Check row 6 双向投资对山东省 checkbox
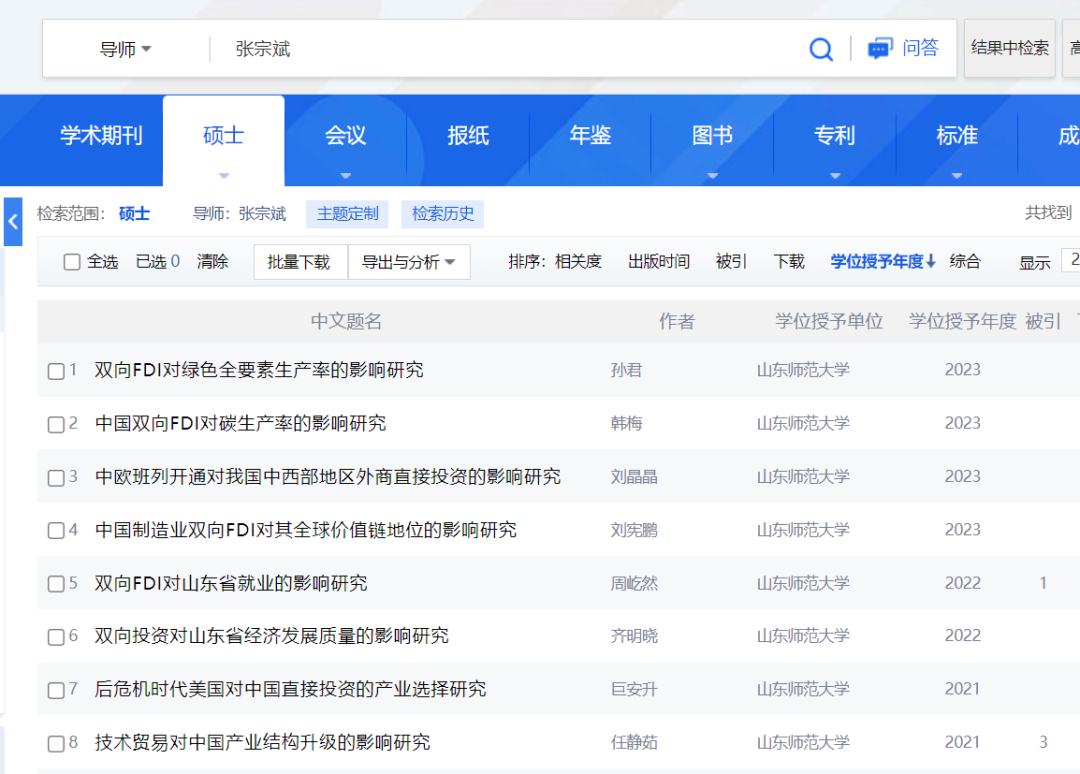This screenshot has width=1080, height=774. 56,636
